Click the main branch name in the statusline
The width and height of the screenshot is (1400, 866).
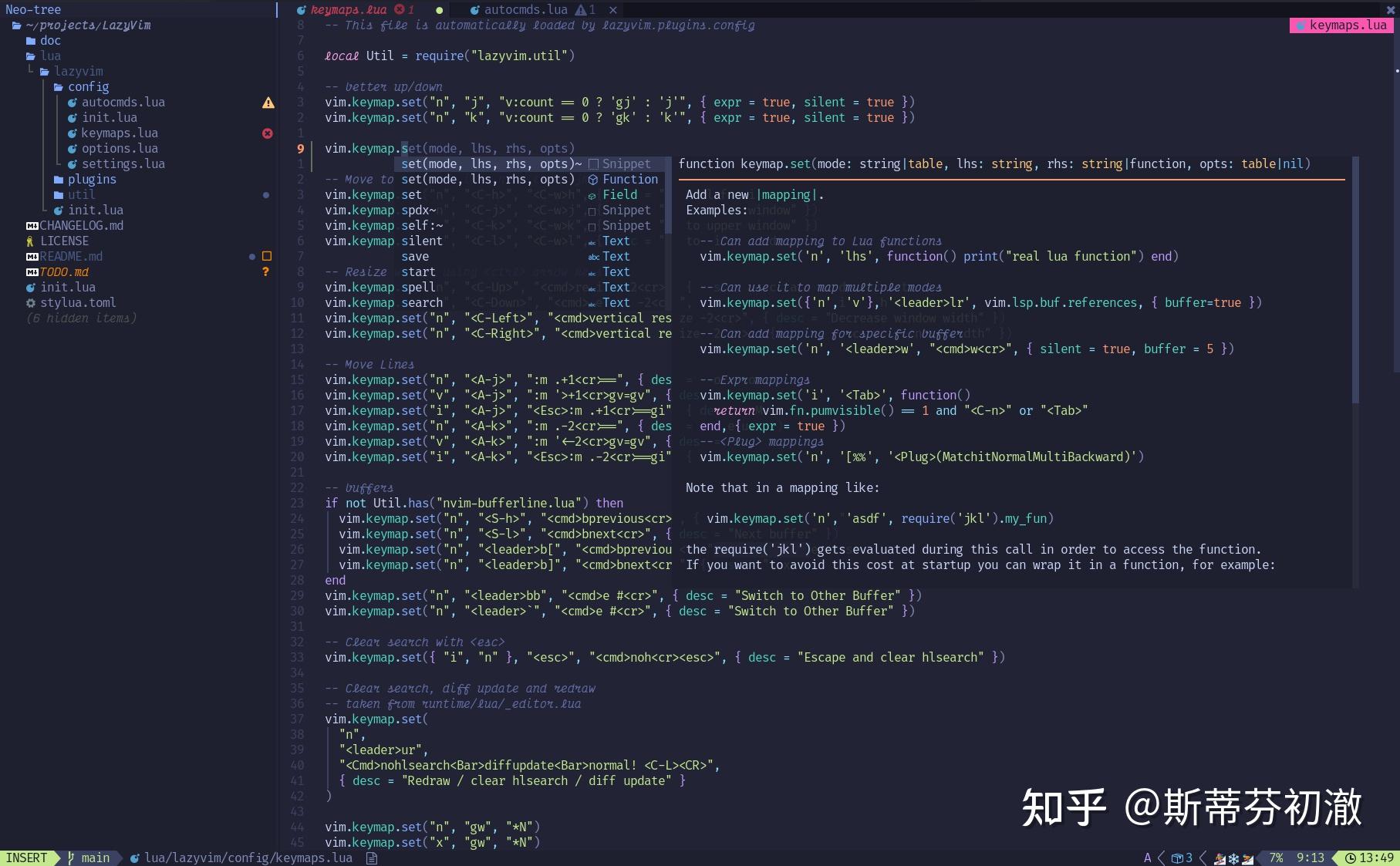[x=94, y=858]
